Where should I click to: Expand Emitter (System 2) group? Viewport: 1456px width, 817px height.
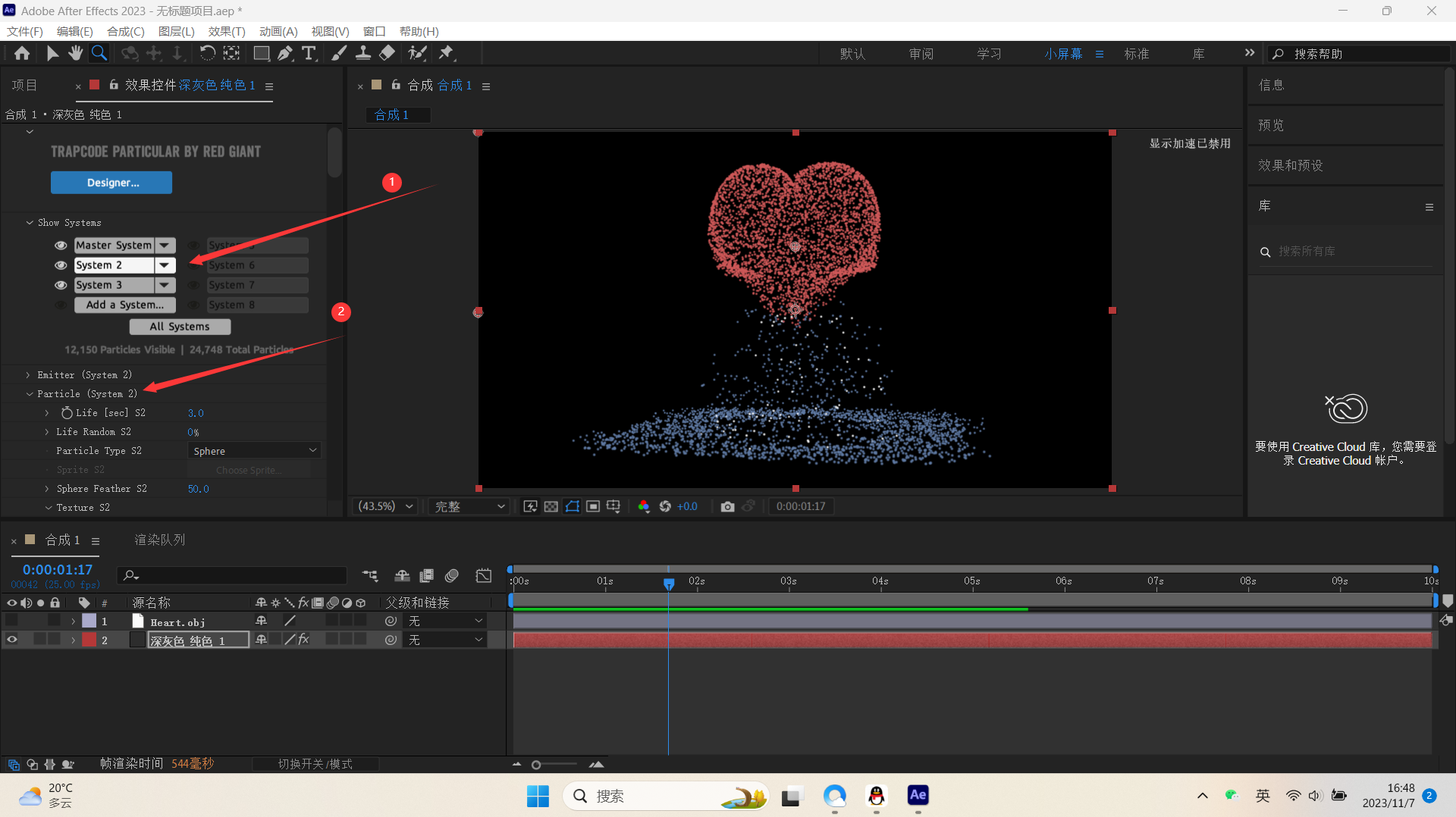pos(28,375)
